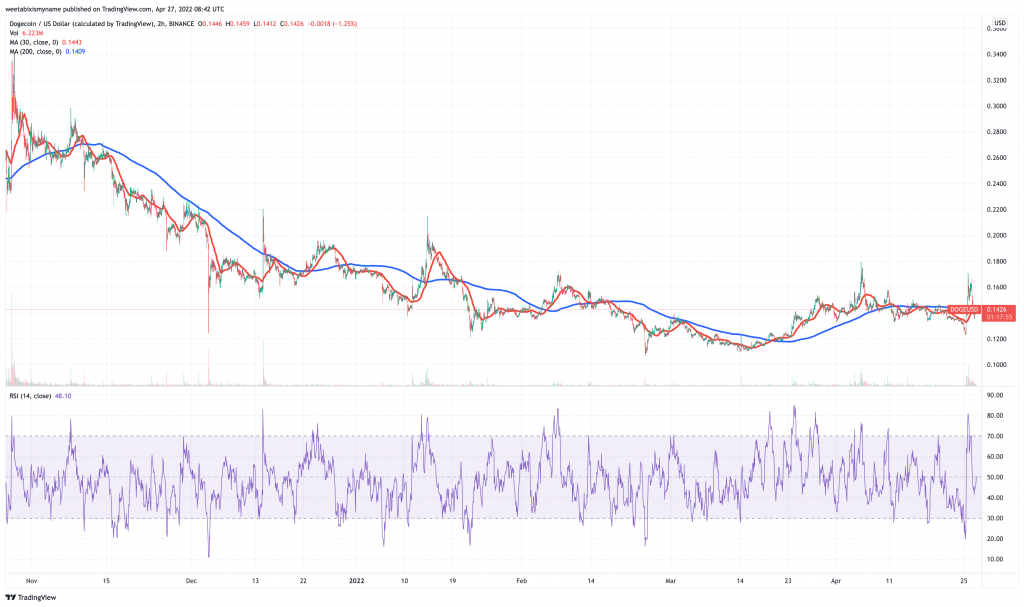Viewport: 1024px width, 607px height.
Task: Click the Vol 6.223M legend entry
Action: tap(24, 33)
